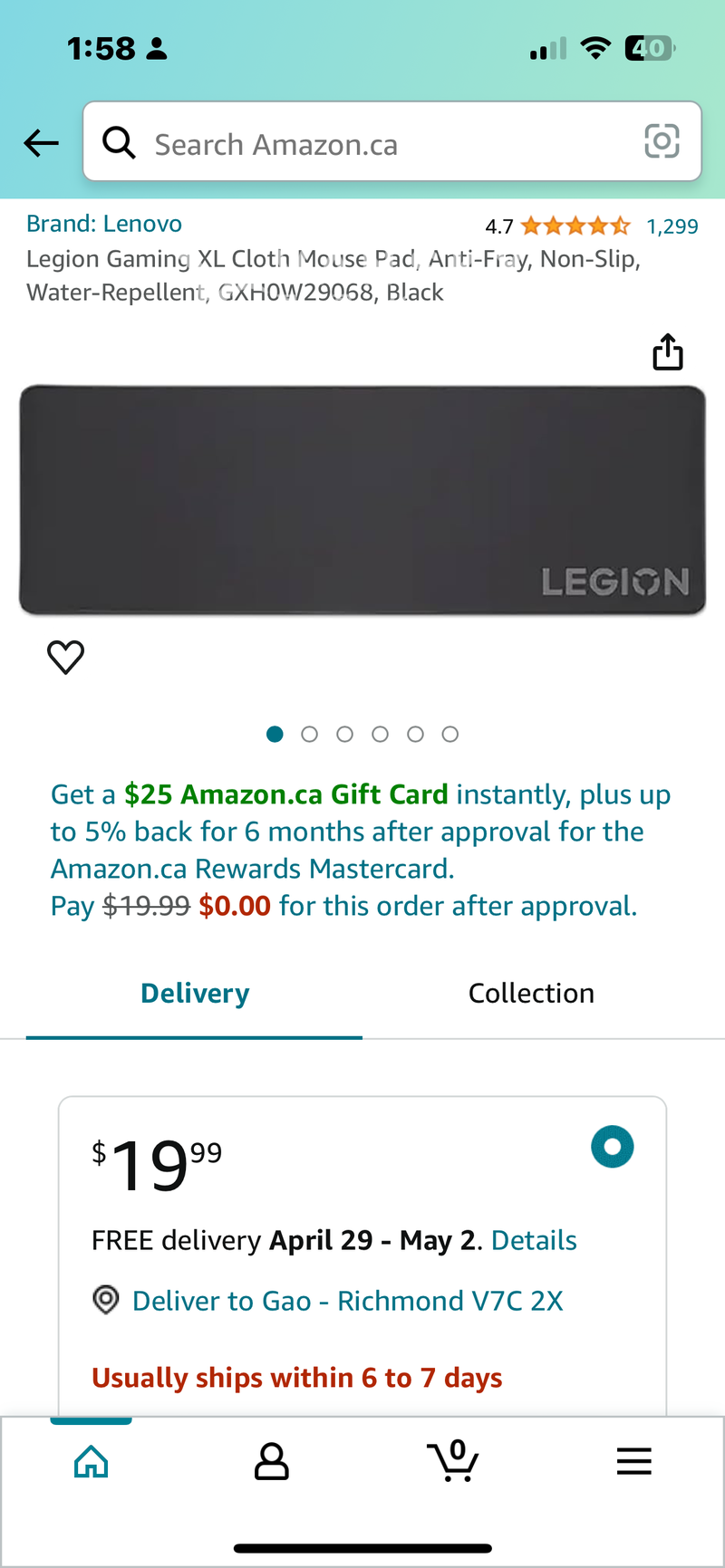725x1568 pixels.
Task: Tap the location pin icon
Action: point(106,1301)
